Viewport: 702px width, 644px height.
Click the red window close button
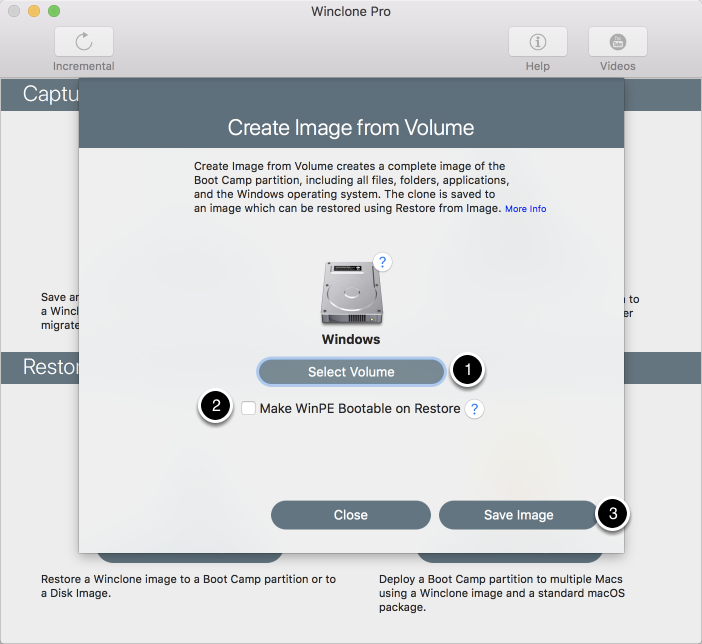[14, 11]
